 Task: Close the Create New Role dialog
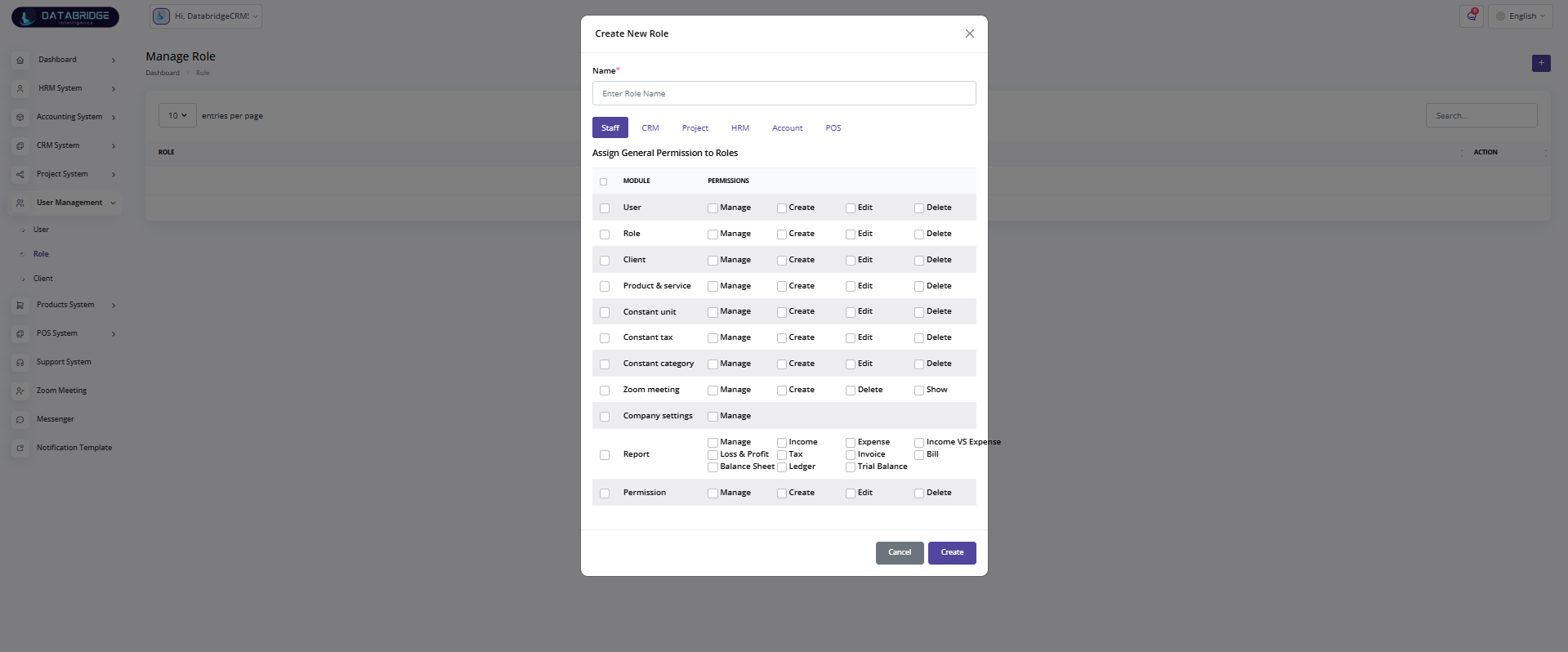[x=970, y=33]
